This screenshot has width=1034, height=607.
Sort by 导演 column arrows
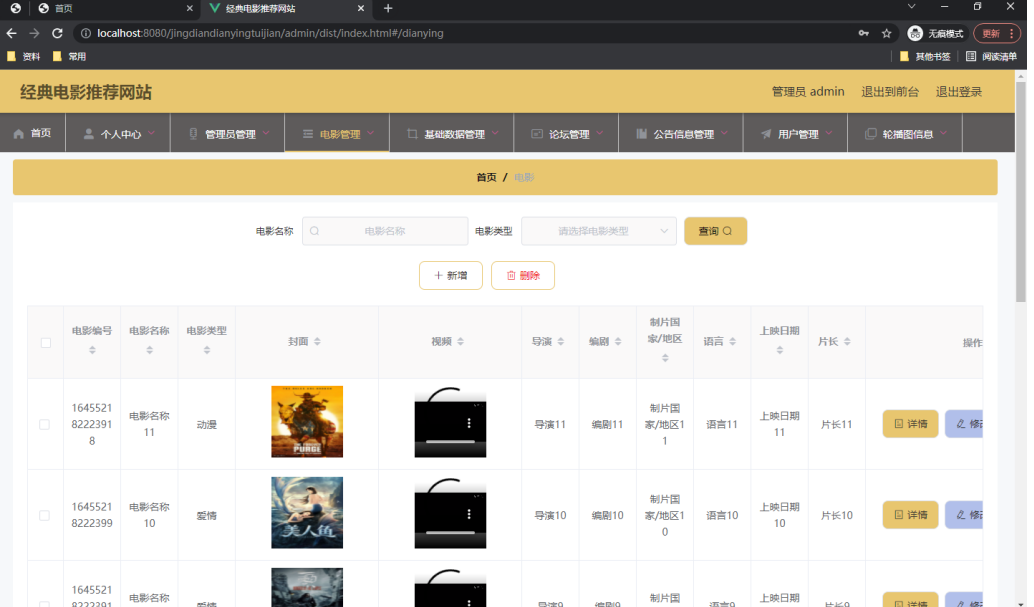pos(561,341)
